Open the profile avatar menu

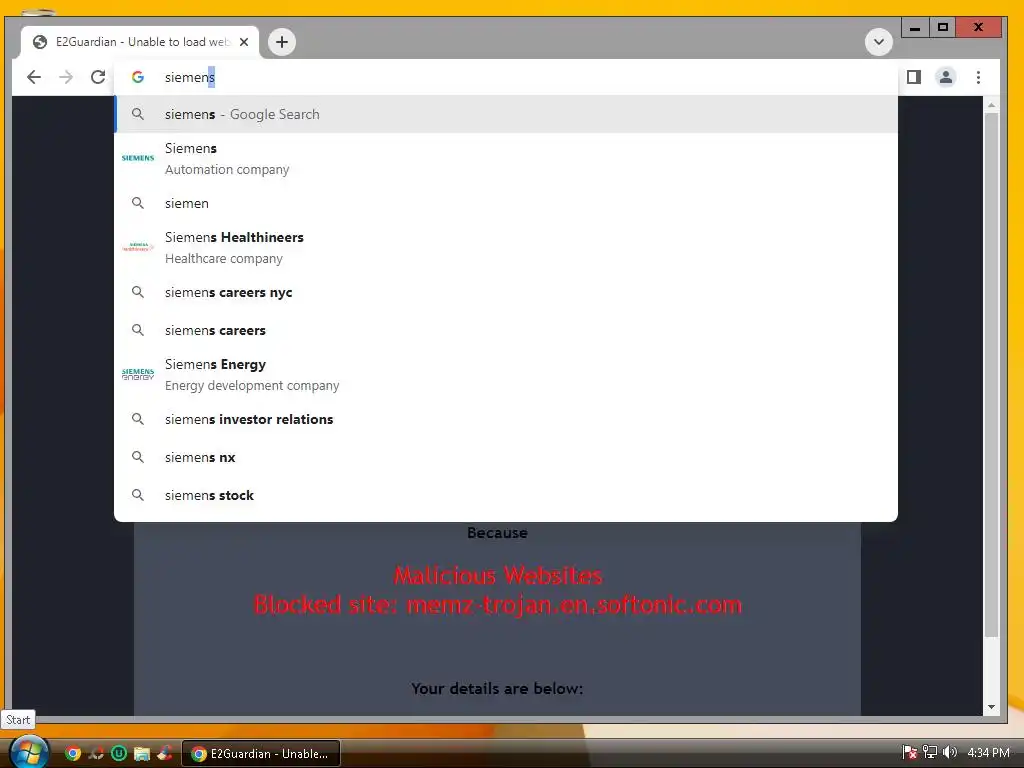(945, 77)
